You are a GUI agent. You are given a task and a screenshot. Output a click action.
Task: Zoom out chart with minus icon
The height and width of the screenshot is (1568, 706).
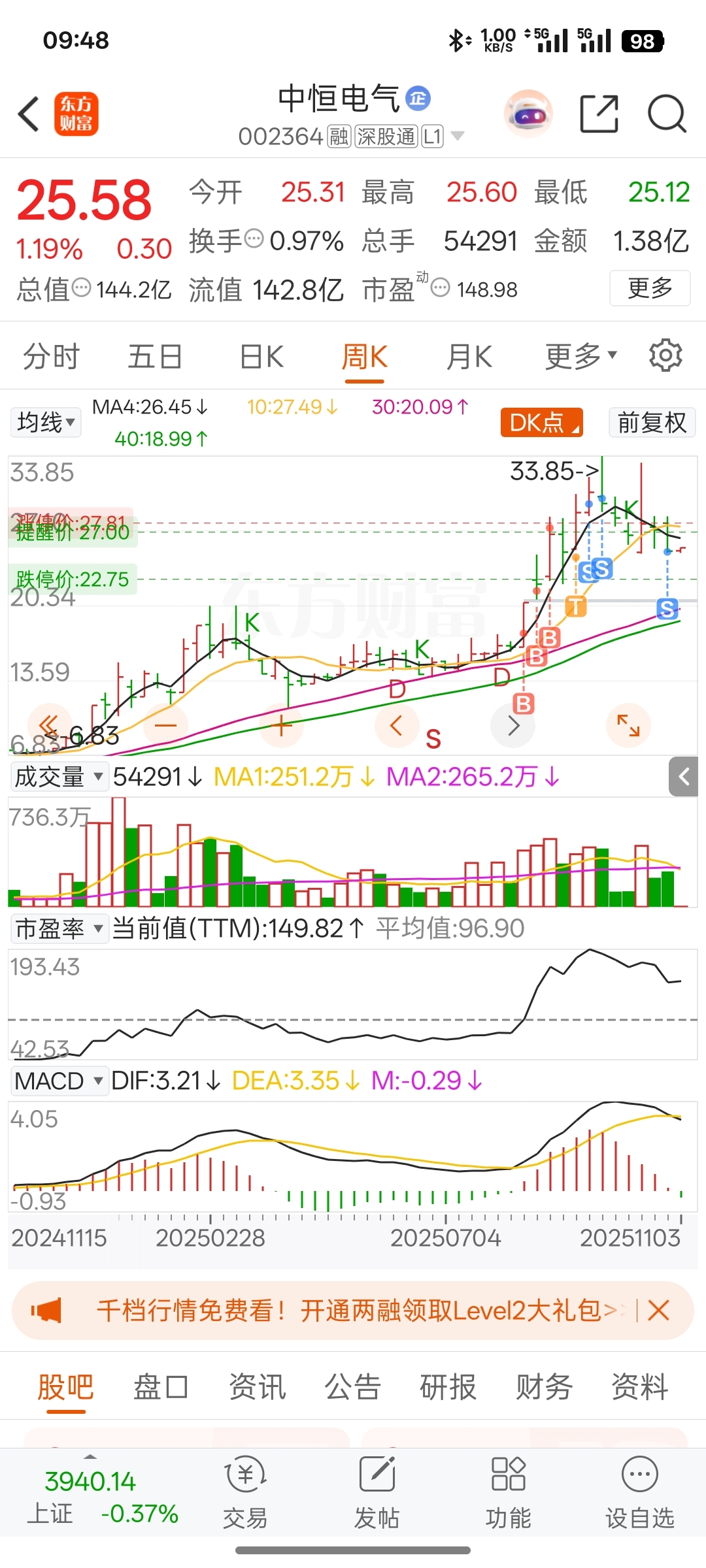pyautogui.click(x=166, y=725)
